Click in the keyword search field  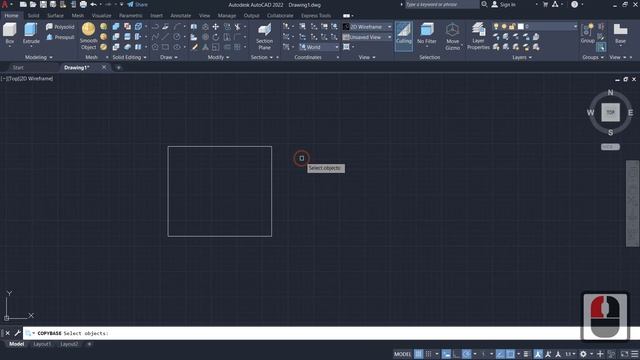442,4
